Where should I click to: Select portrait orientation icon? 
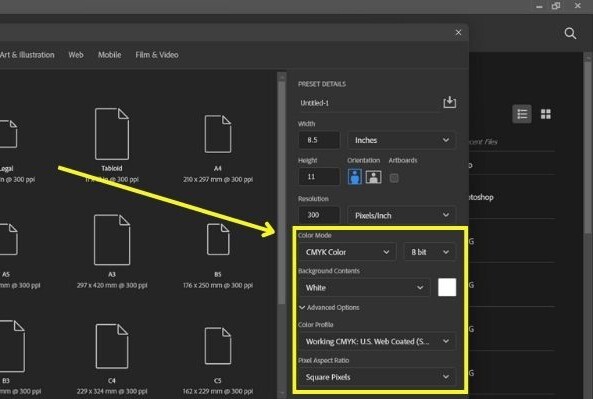click(354, 177)
